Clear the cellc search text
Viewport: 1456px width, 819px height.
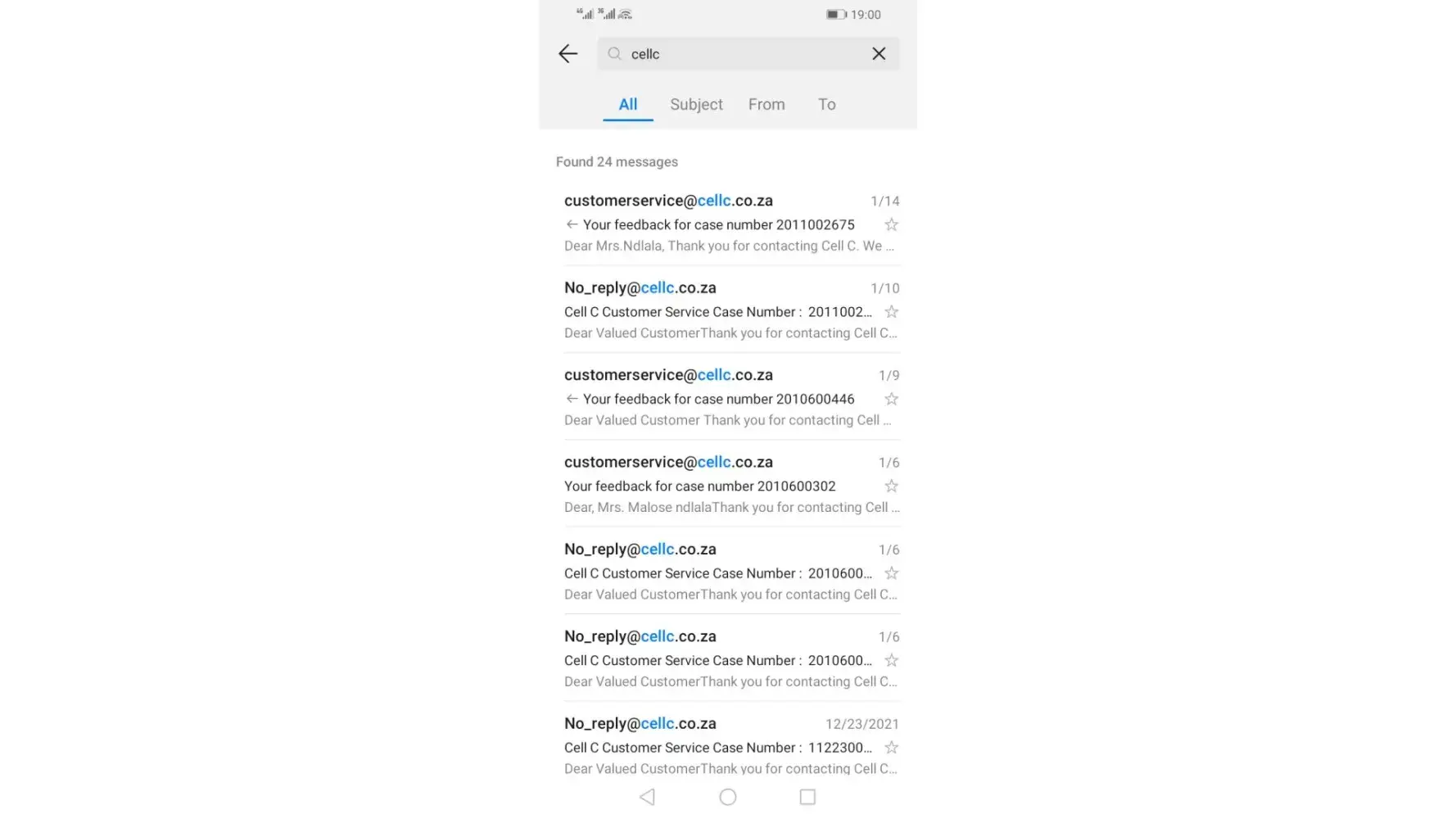(879, 54)
